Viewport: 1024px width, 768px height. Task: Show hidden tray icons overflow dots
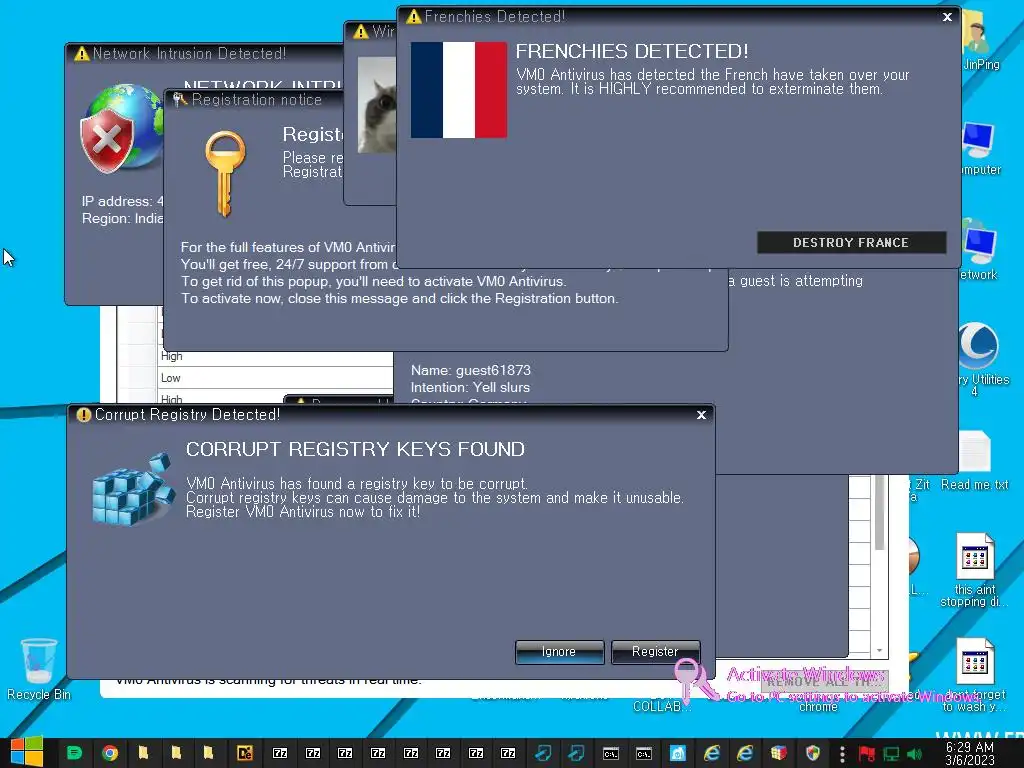pos(842,754)
